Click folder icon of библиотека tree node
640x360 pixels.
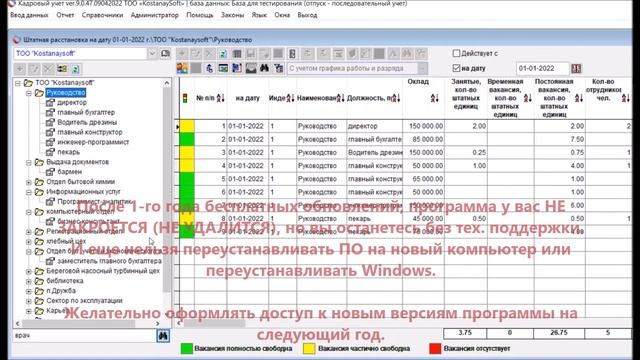point(39,281)
